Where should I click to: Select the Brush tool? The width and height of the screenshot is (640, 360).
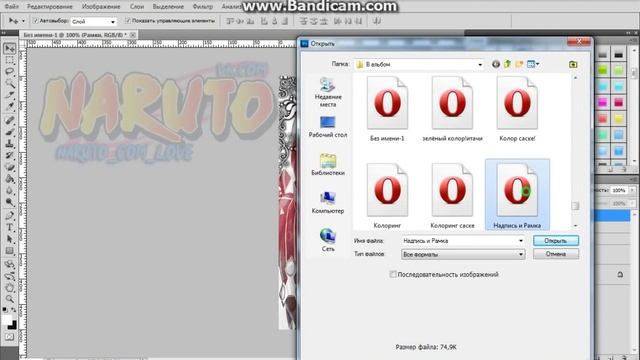pyautogui.click(x=9, y=132)
